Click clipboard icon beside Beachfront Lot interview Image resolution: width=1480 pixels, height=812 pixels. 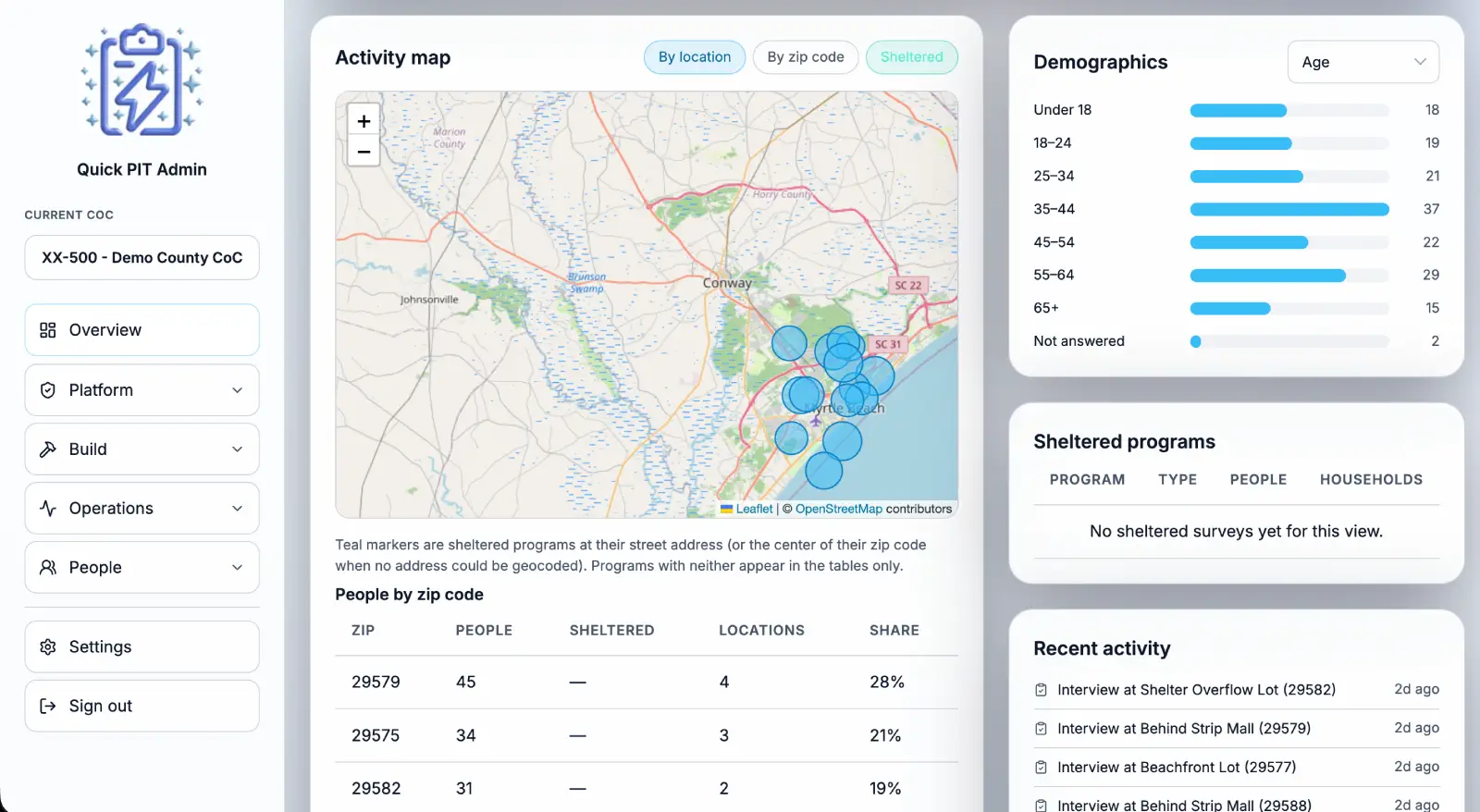pos(1041,768)
